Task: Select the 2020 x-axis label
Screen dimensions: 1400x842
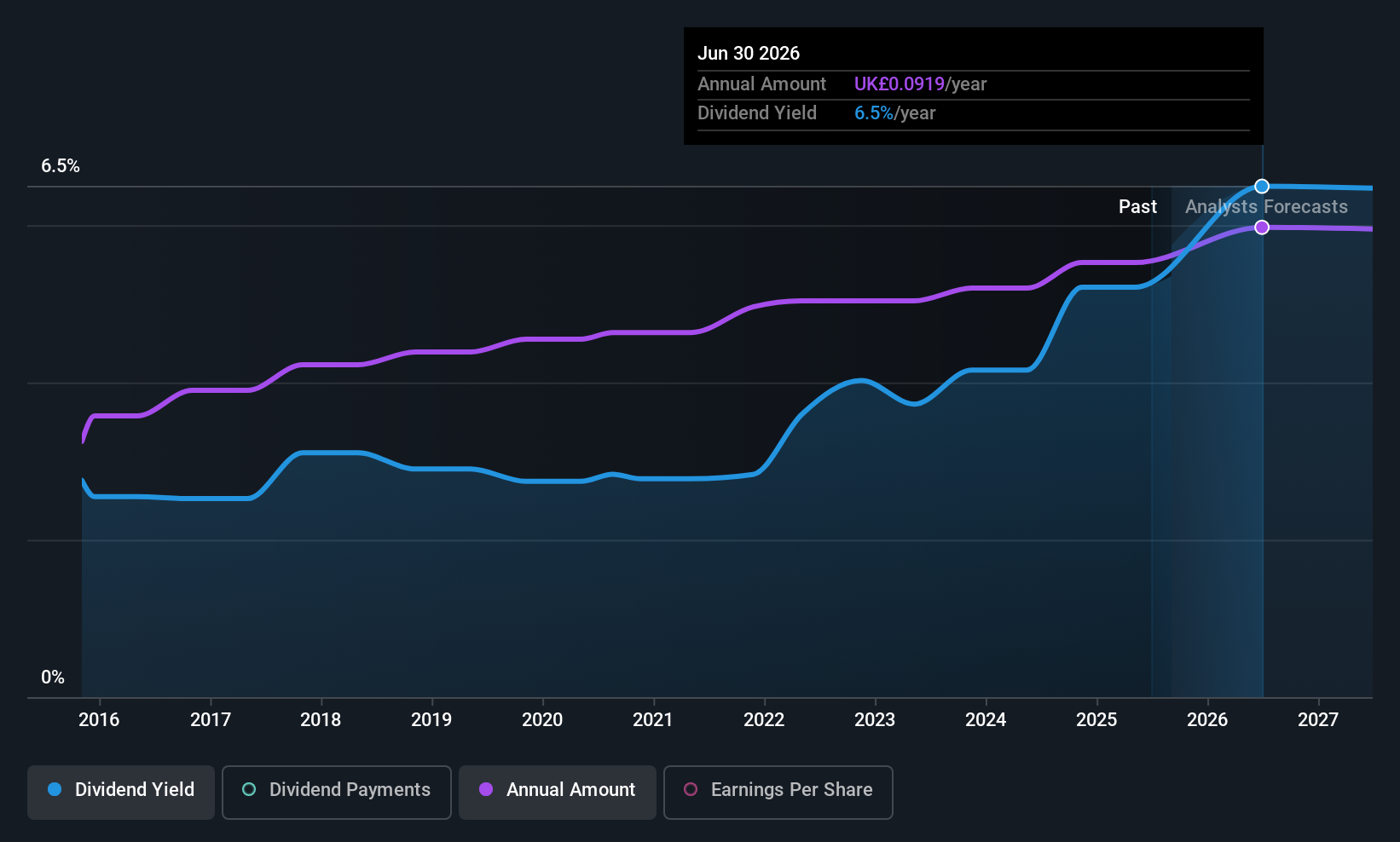Action: tap(542, 720)
